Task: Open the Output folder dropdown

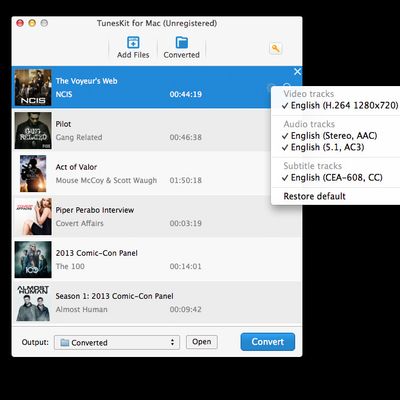Action: 117,342
